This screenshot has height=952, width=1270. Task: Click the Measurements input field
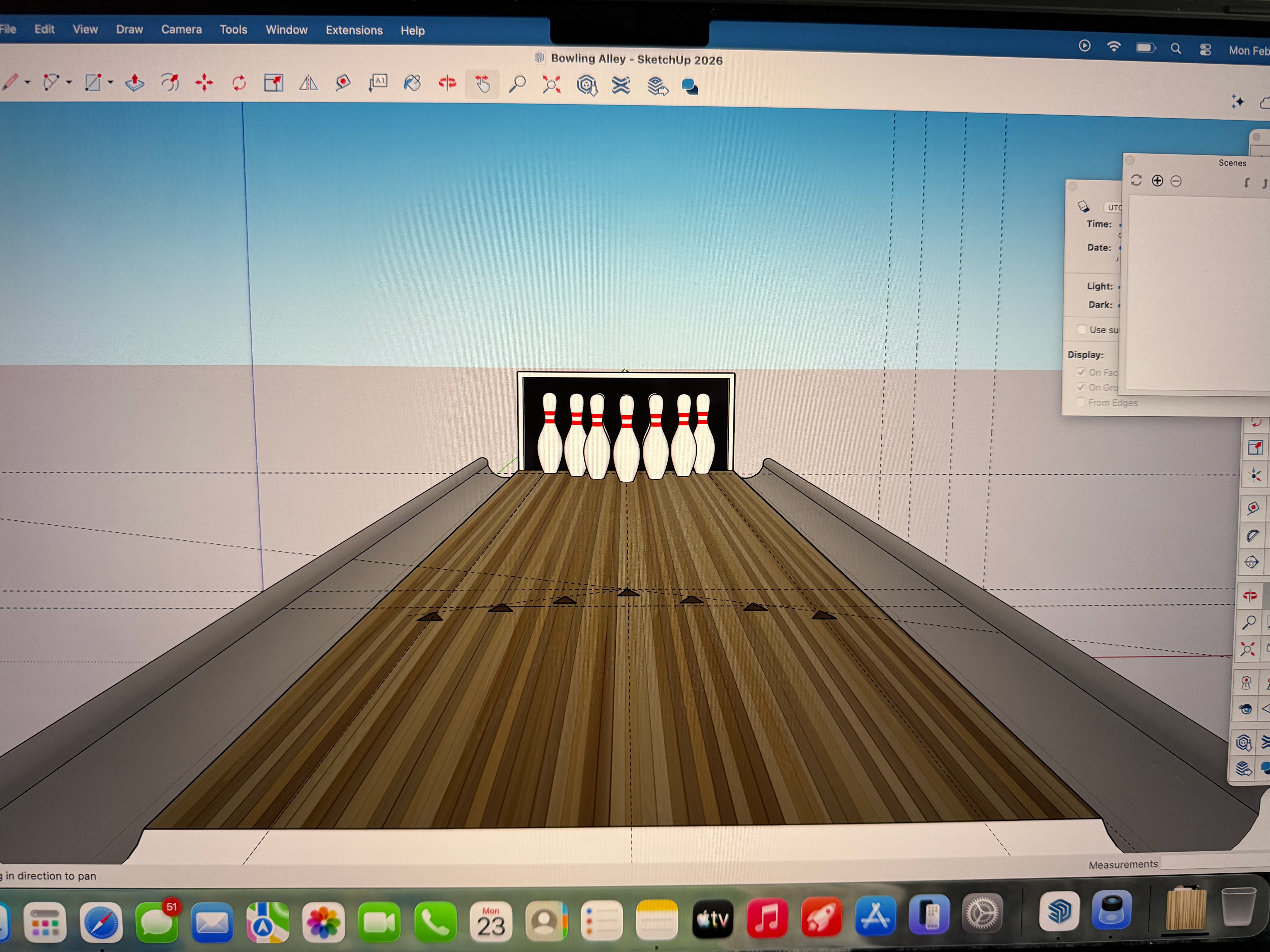1211,862
